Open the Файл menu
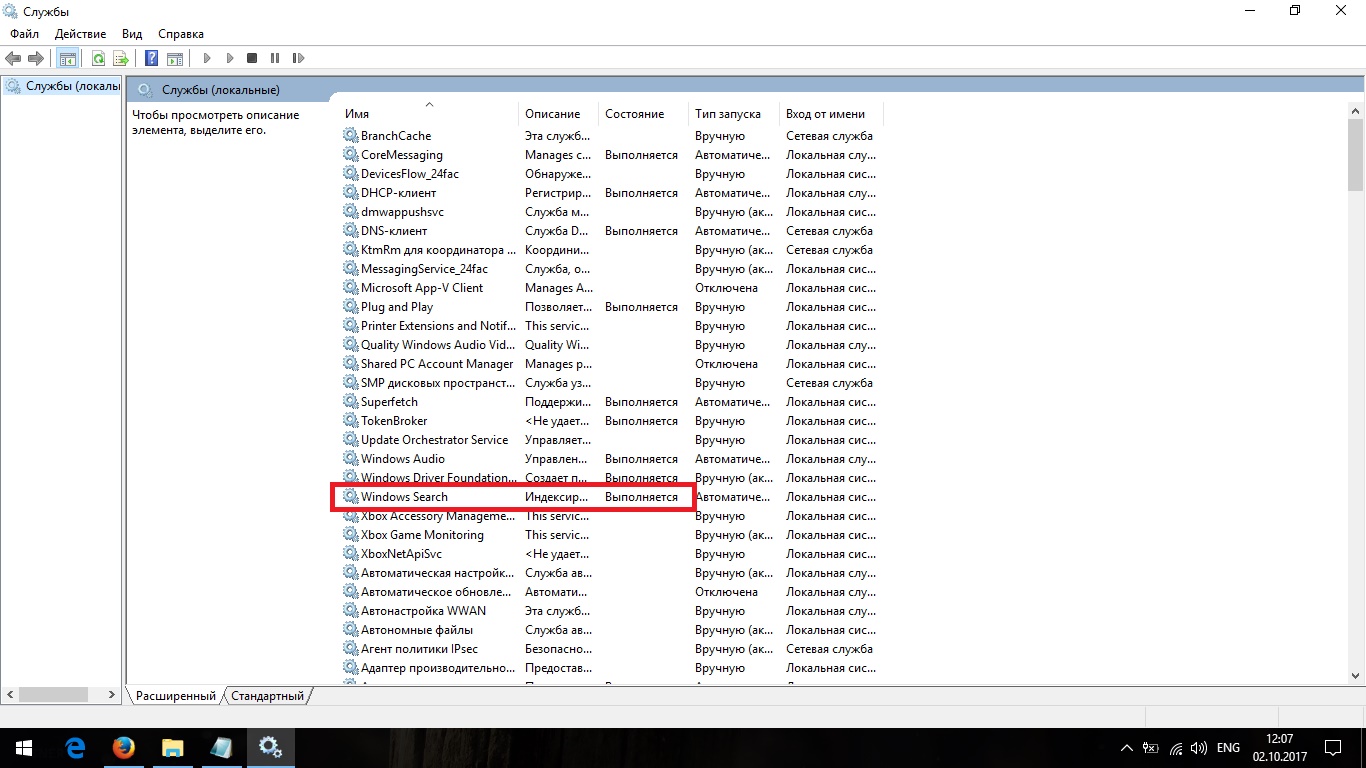 (x=25, y=34)
